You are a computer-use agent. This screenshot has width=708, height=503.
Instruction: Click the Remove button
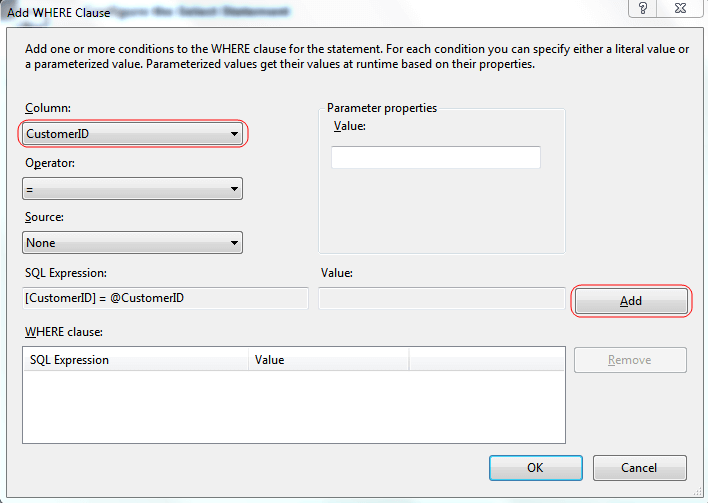click(x=630, y=360)
